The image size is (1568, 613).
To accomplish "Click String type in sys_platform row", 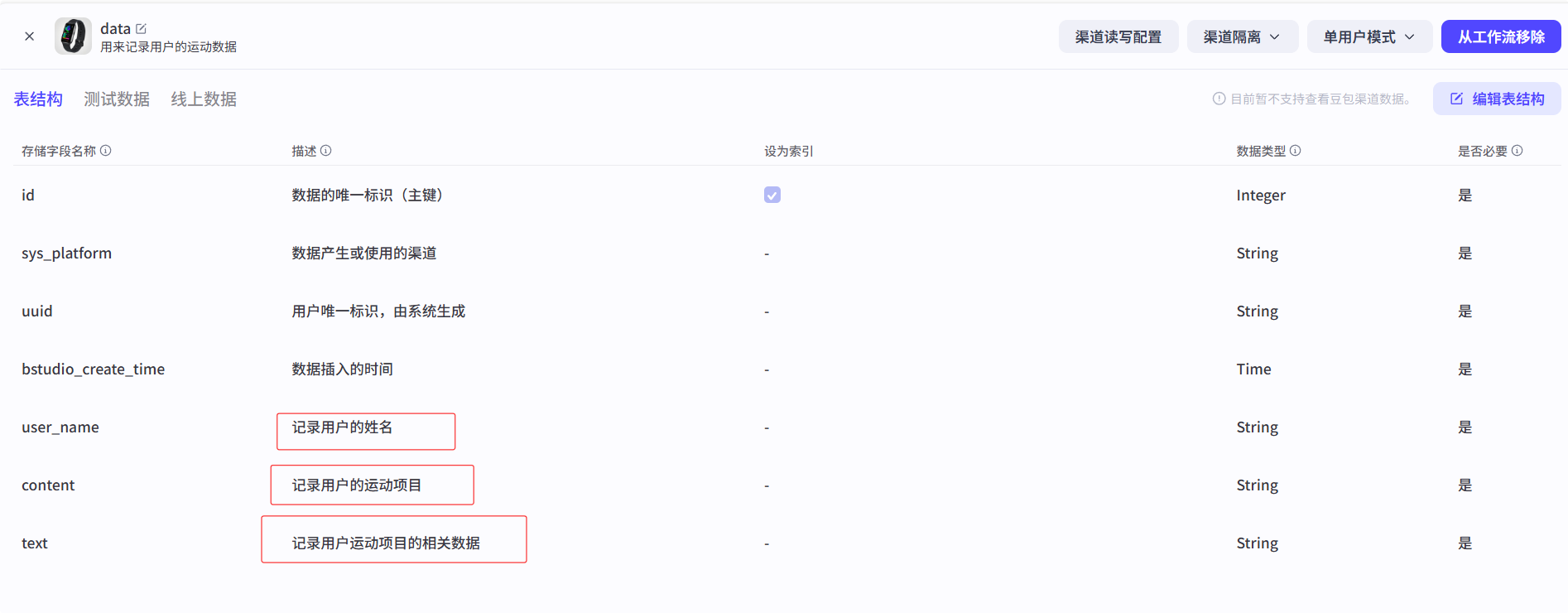I will click(1257, 253).
